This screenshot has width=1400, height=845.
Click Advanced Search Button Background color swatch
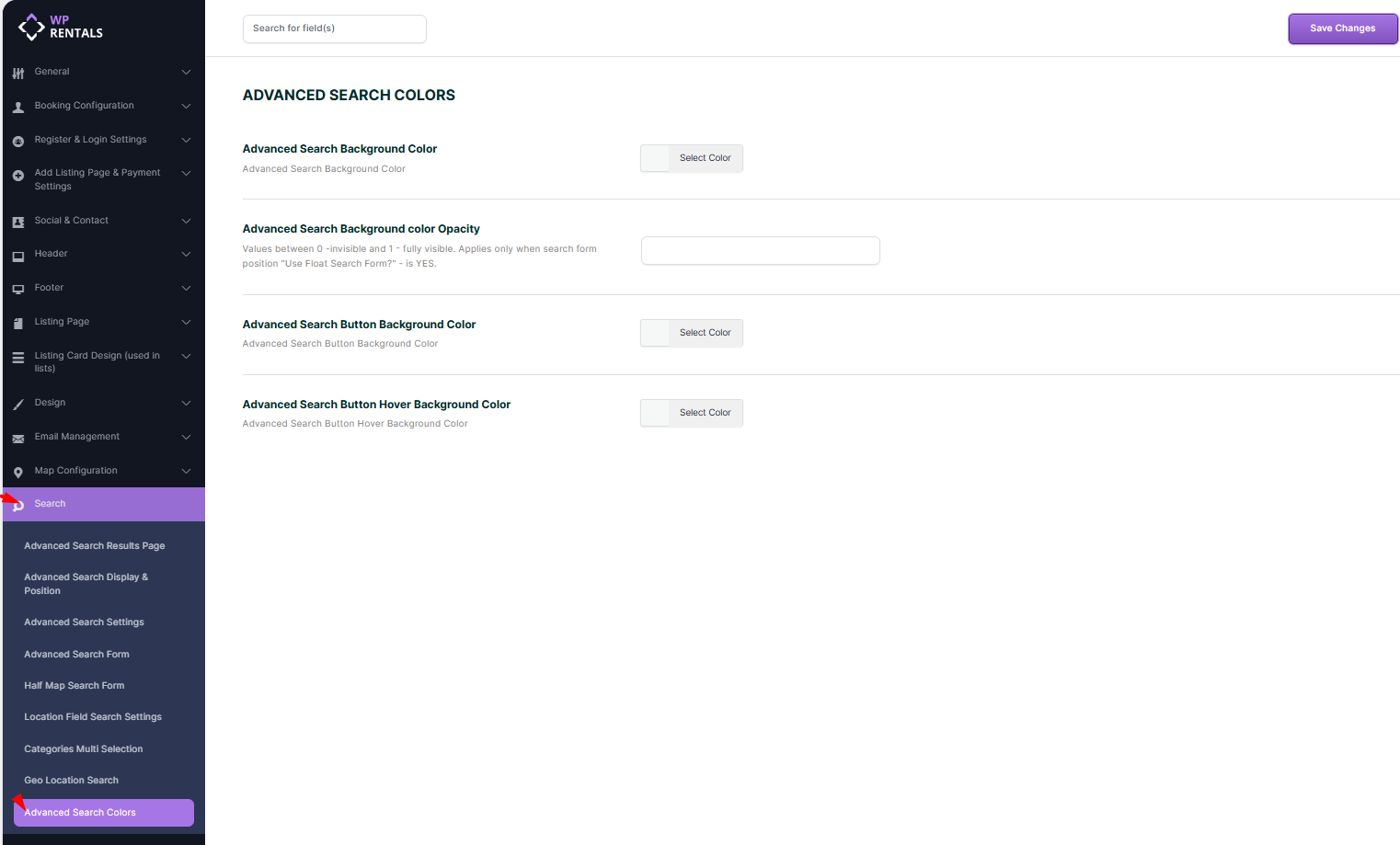click(x=656, y=333)
